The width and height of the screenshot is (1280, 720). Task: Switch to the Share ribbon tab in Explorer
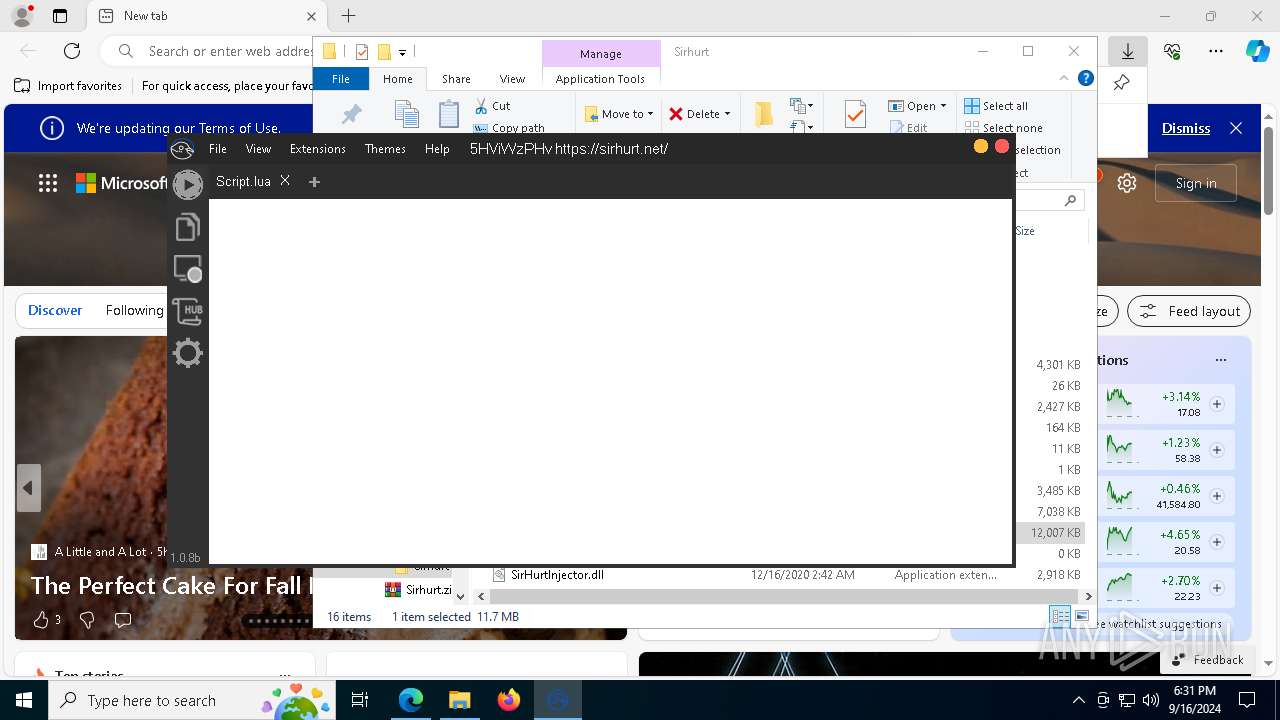456,79
